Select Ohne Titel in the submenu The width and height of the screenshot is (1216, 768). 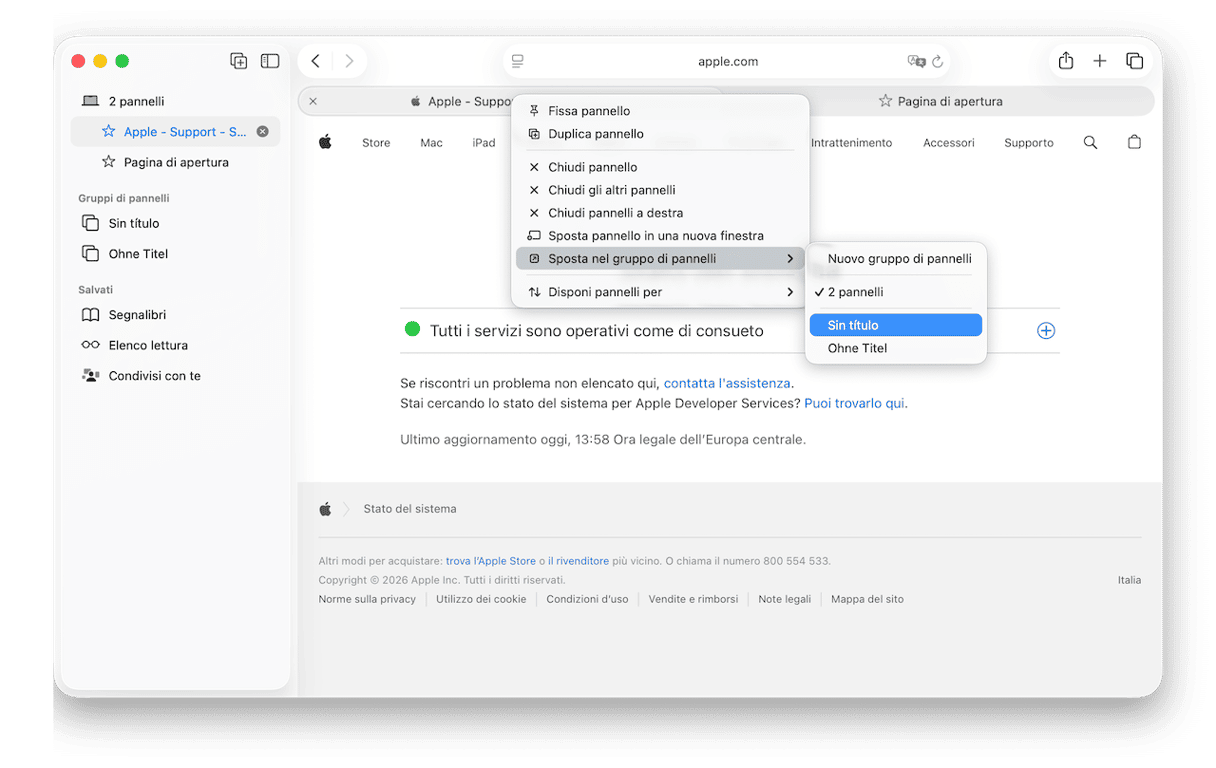(x=896, y=348)
